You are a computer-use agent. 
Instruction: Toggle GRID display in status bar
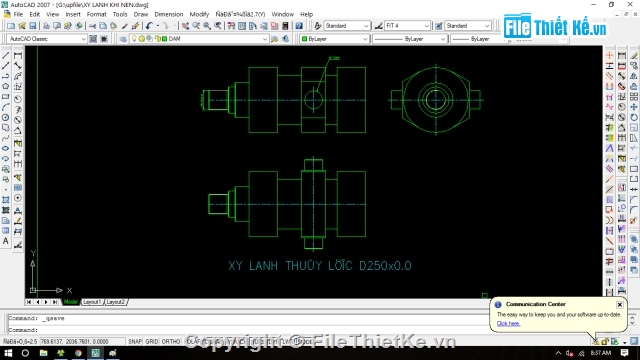coord(151,341)
